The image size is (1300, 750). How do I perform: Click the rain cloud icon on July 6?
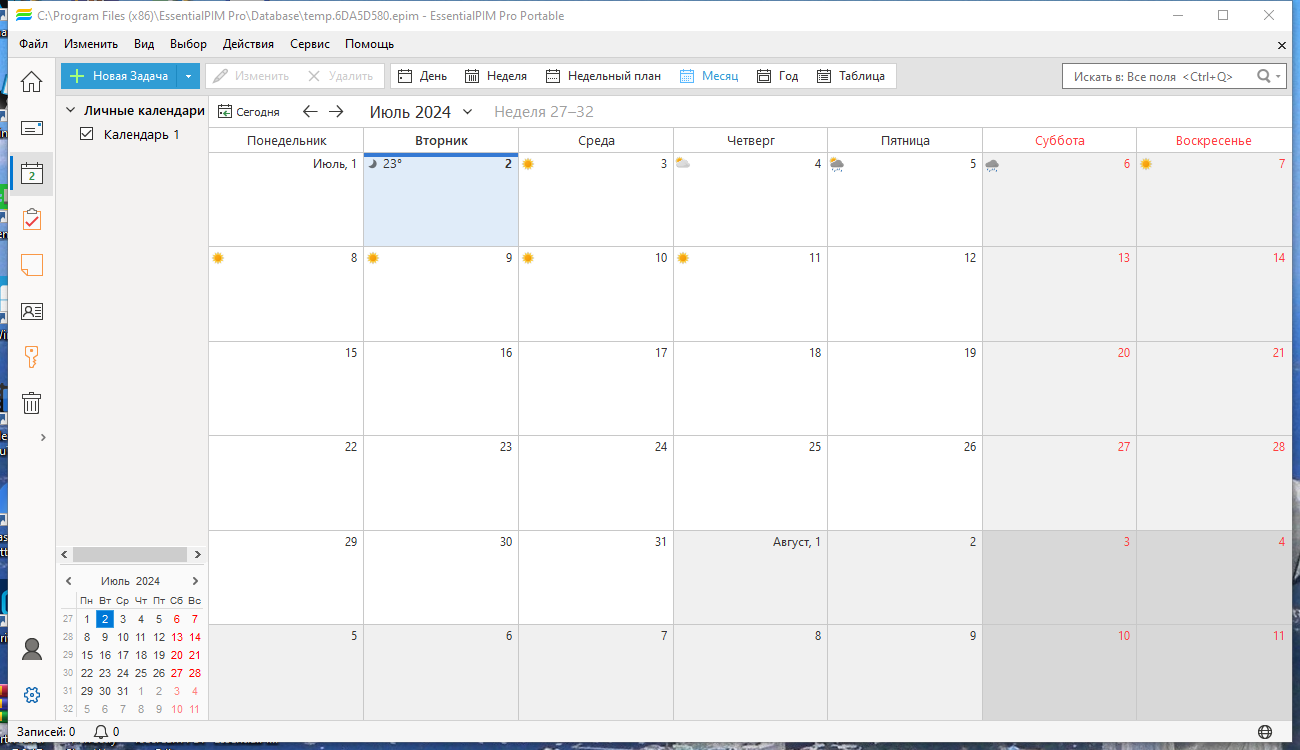click(991, 164)
